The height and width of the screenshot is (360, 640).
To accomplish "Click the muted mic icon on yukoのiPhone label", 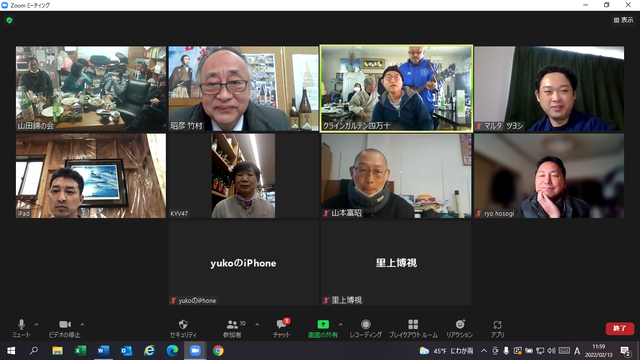I will [173, 300].
